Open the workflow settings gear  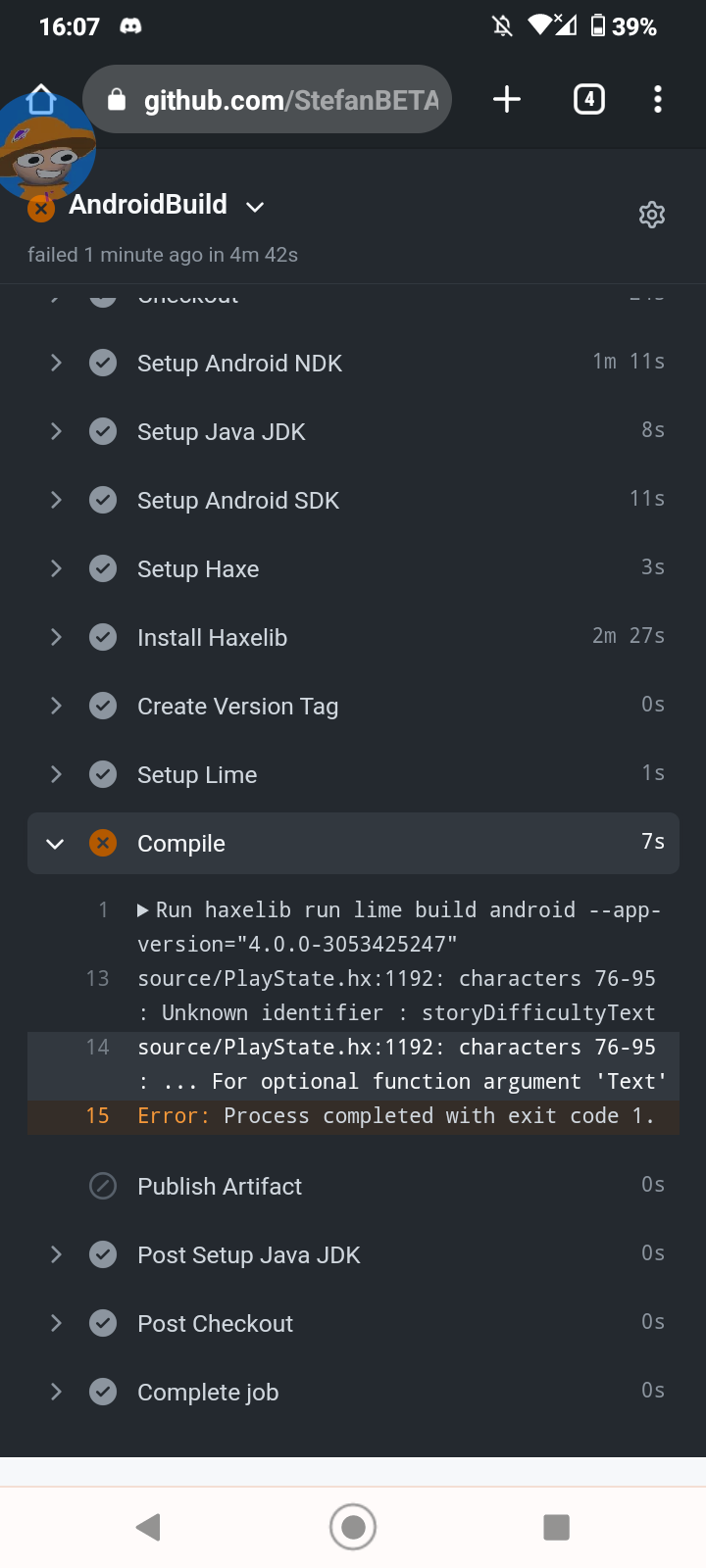651,215
